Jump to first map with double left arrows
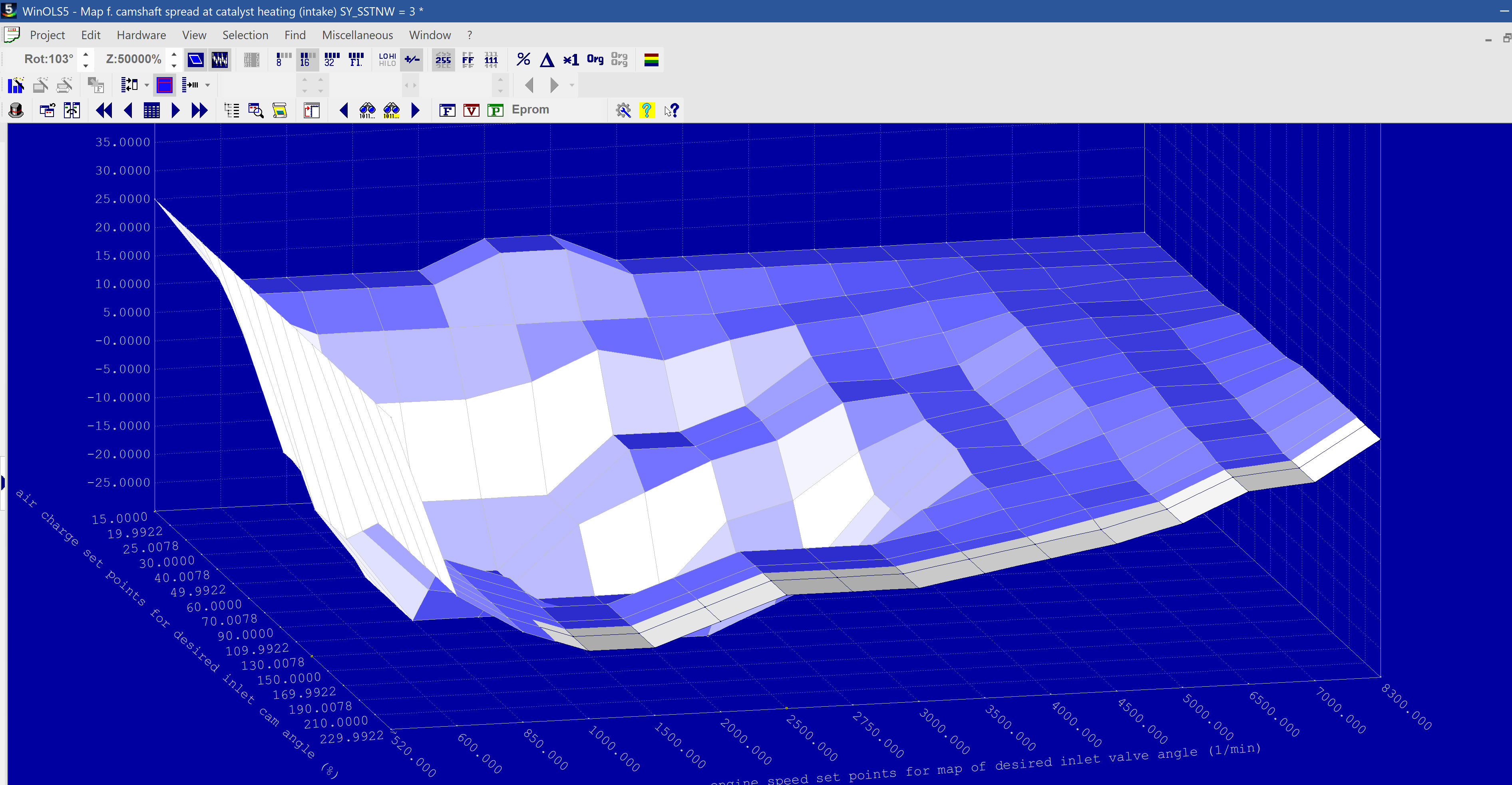The width and height of the screenshot is (1512, 785). (x=104, y=110)
